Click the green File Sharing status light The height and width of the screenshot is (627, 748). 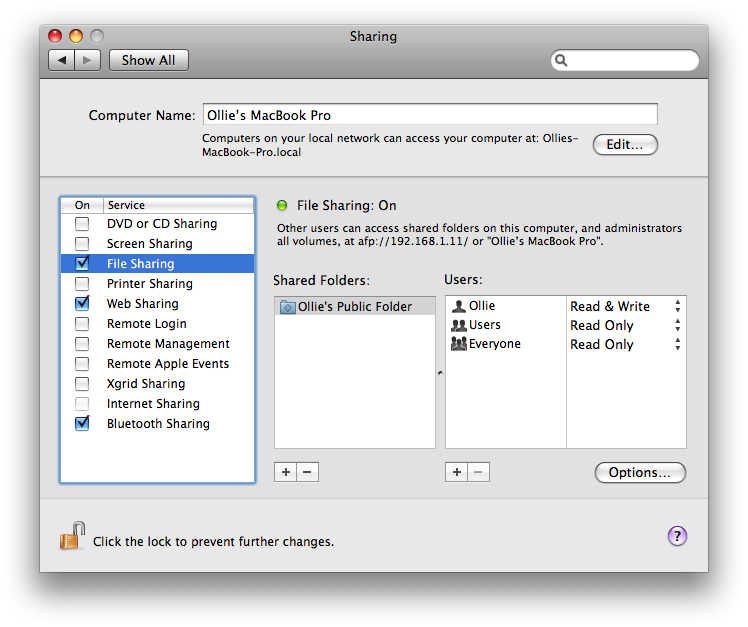coord(282,206)
